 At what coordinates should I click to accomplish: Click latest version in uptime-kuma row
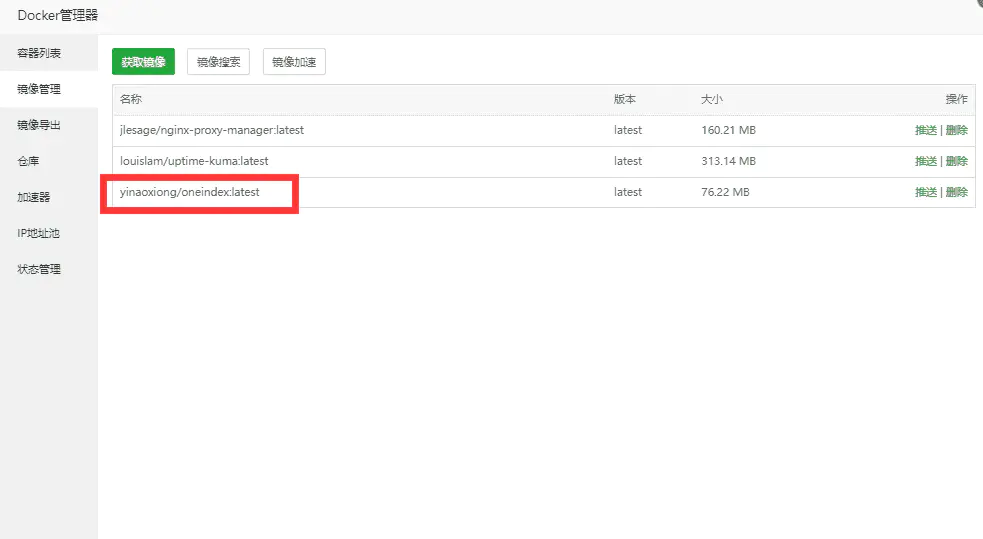[x=628, y=161]
